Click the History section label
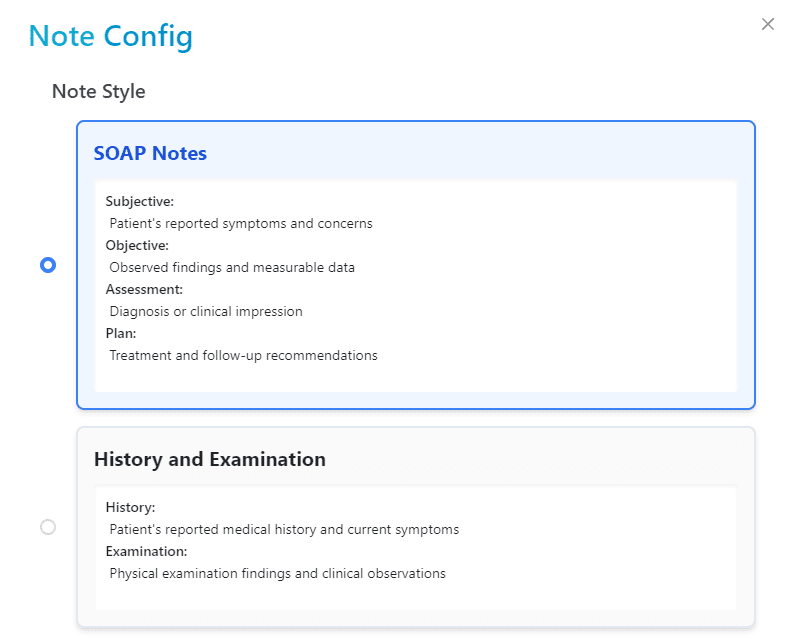Image resolution: width=791 pixels, height=642 pixels. (131, 507)
